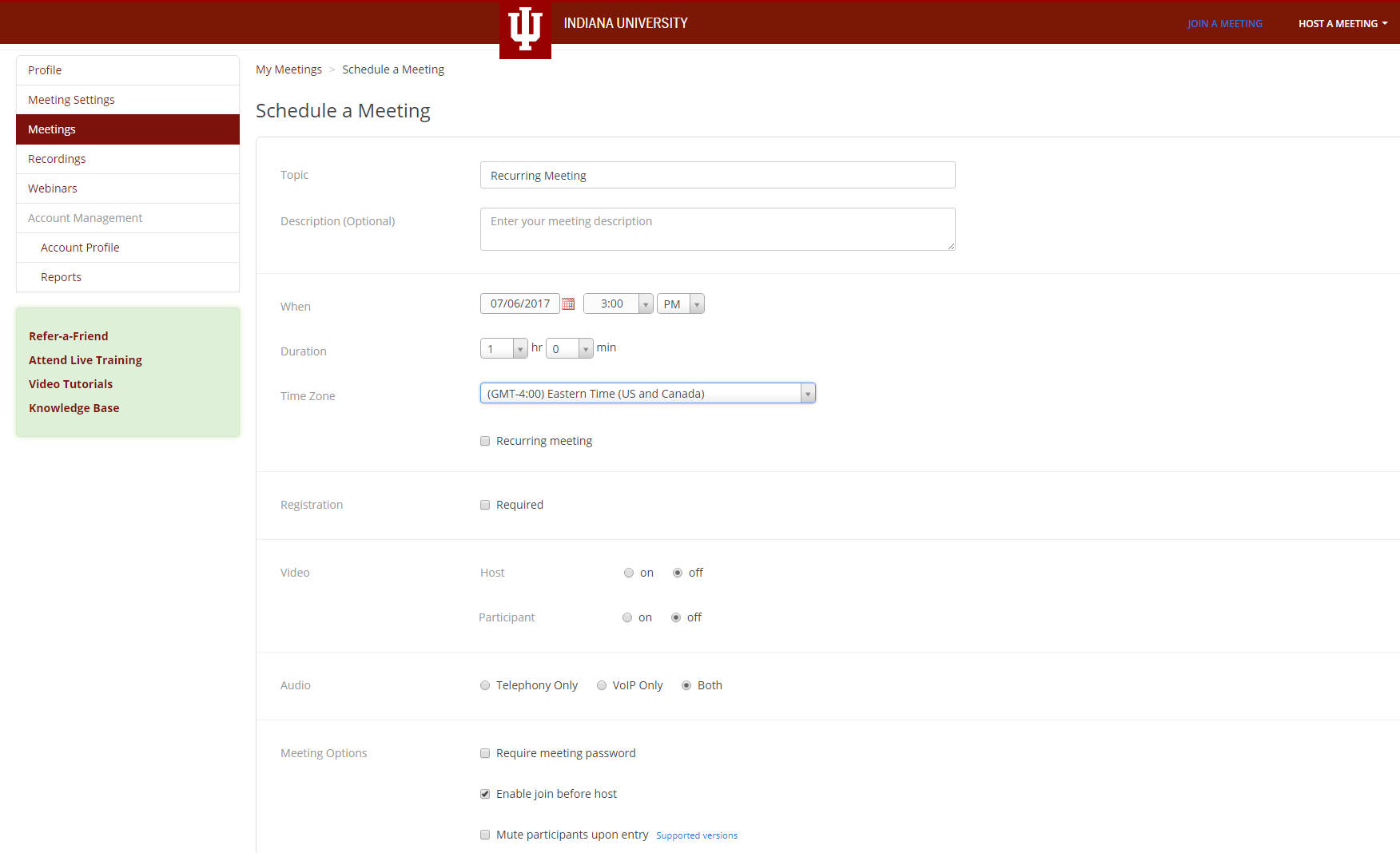Open the duration minutes dropdown
1400x853 pixels.
[x=570, y=348]
